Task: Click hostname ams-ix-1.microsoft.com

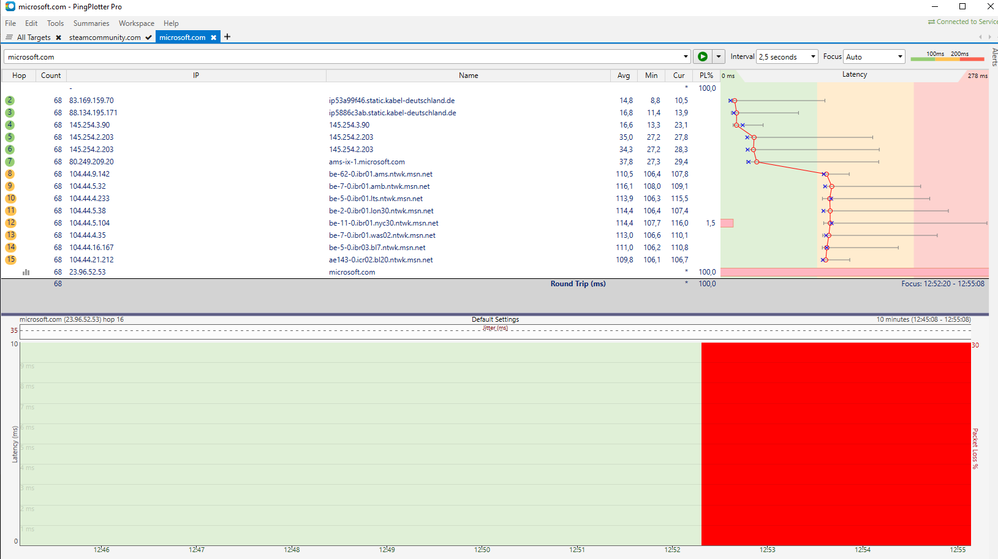Action: click(367, 162)
